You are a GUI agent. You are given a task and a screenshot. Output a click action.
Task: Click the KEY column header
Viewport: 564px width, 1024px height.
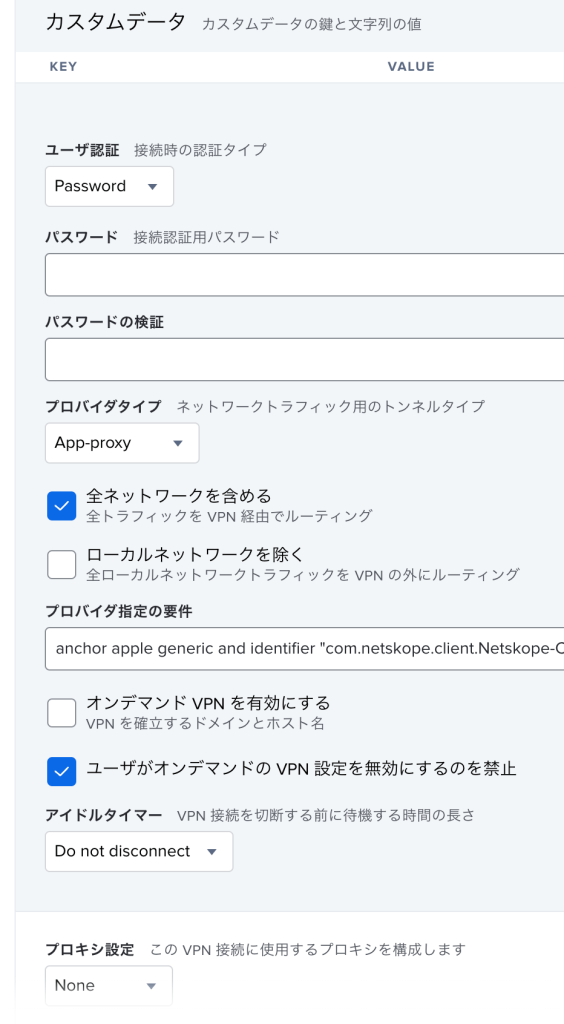[63, 67]
